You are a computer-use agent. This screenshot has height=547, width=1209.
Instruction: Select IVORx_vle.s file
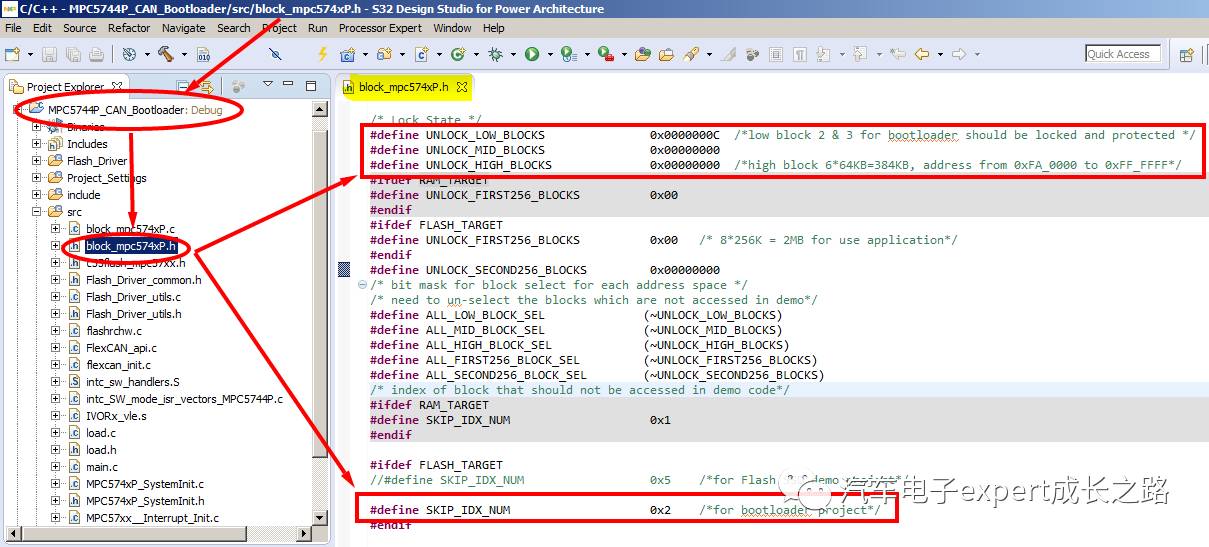(116, 416)
